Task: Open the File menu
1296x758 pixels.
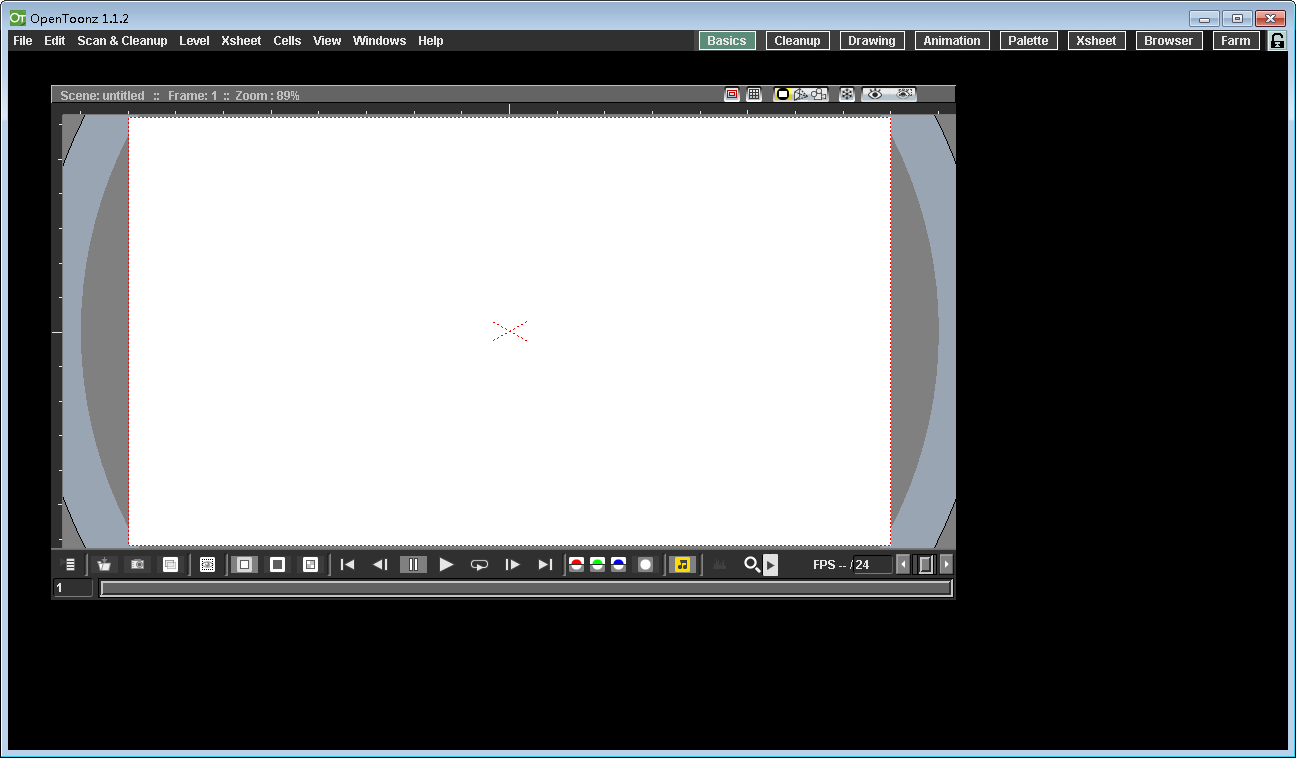Action: tap(22, 41)
